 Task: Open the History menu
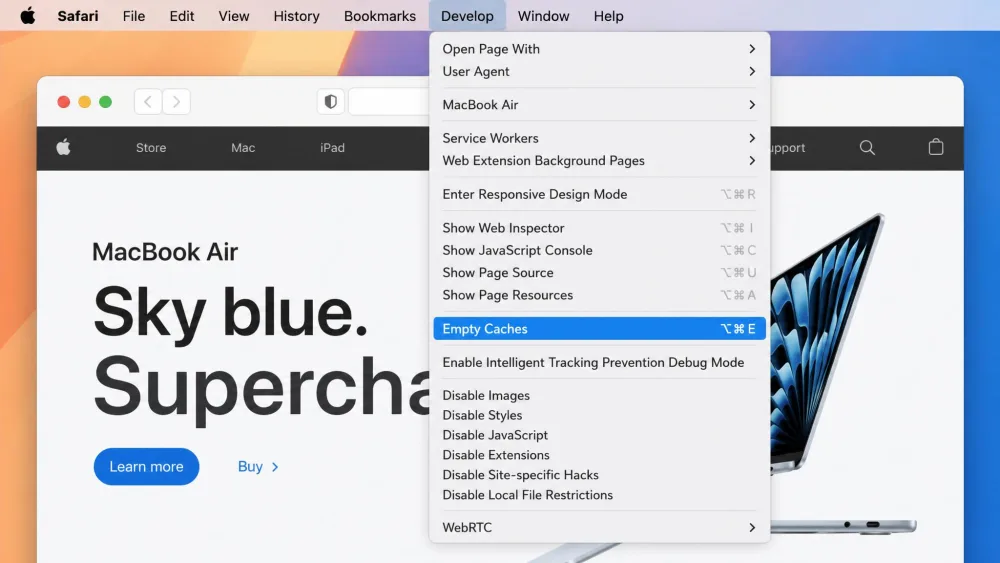click(297, 16)
